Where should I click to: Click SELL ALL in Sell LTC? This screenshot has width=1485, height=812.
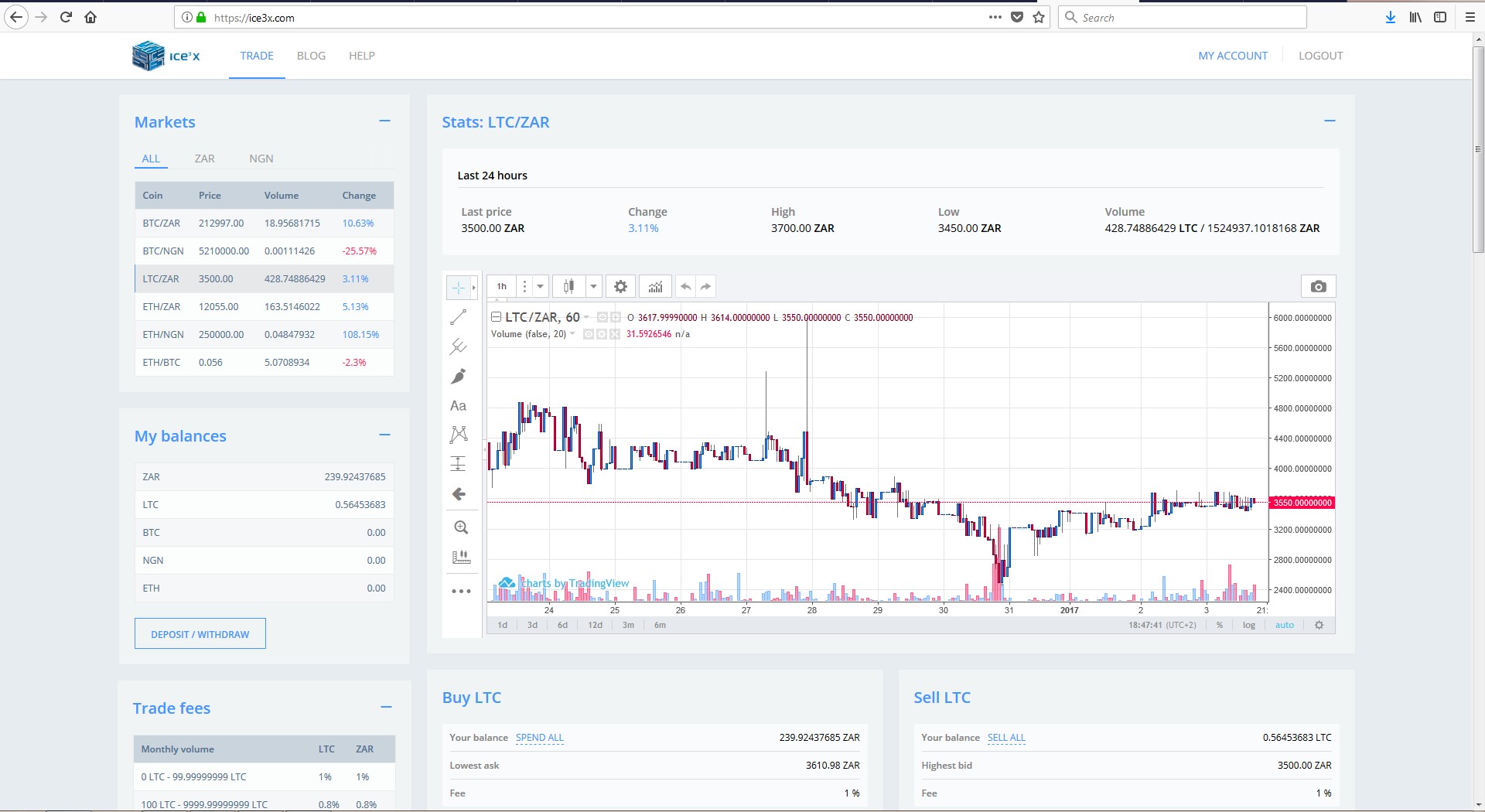(1006, 738)
